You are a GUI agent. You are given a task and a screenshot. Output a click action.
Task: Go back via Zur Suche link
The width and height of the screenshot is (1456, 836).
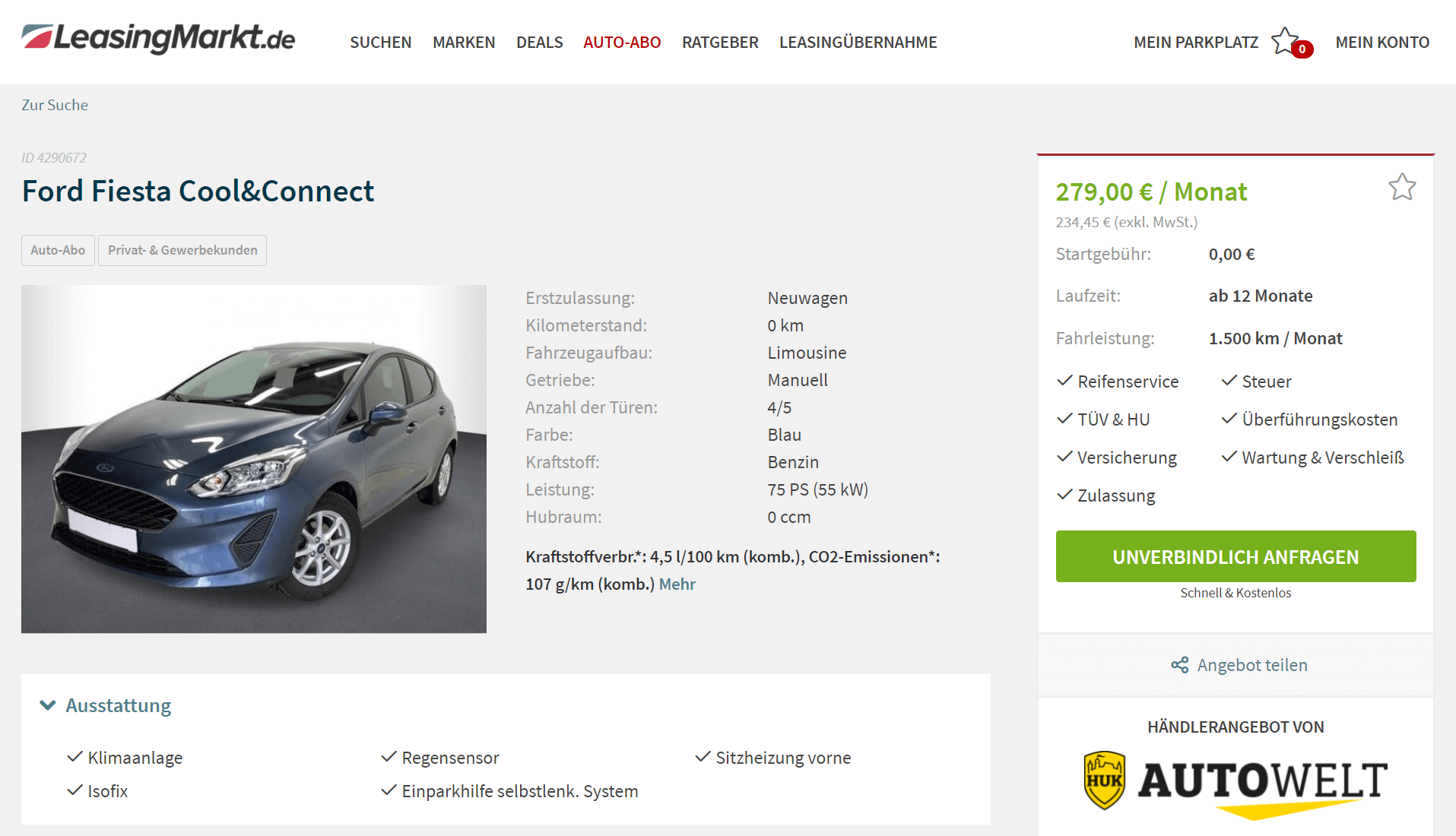point(55,105)
